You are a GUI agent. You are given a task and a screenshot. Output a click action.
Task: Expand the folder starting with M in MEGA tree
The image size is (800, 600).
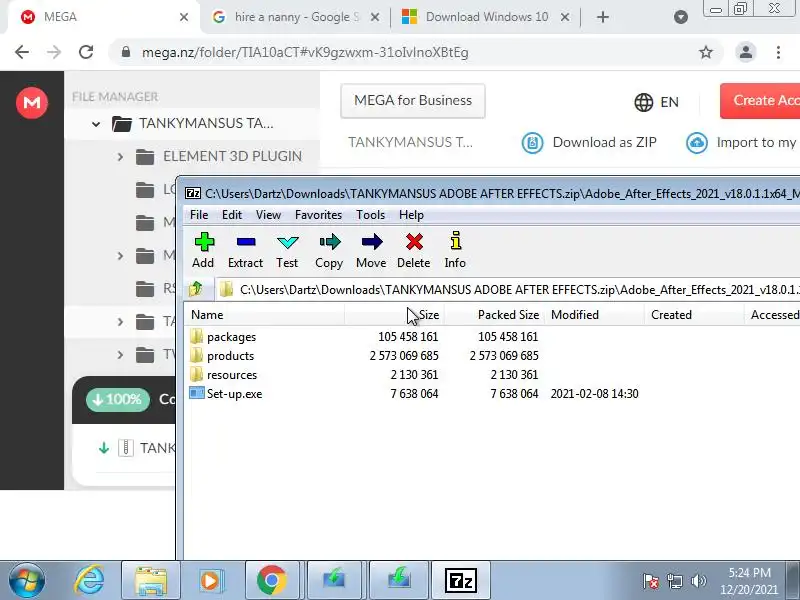tap(120, 255)
